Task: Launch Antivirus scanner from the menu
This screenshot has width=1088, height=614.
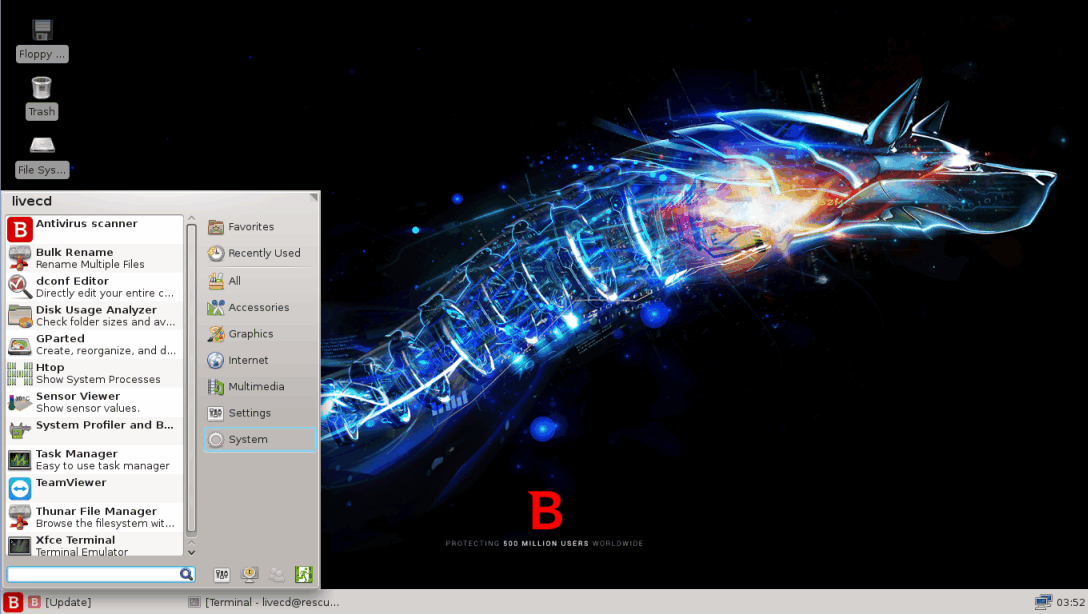Action: click(94, 229)
